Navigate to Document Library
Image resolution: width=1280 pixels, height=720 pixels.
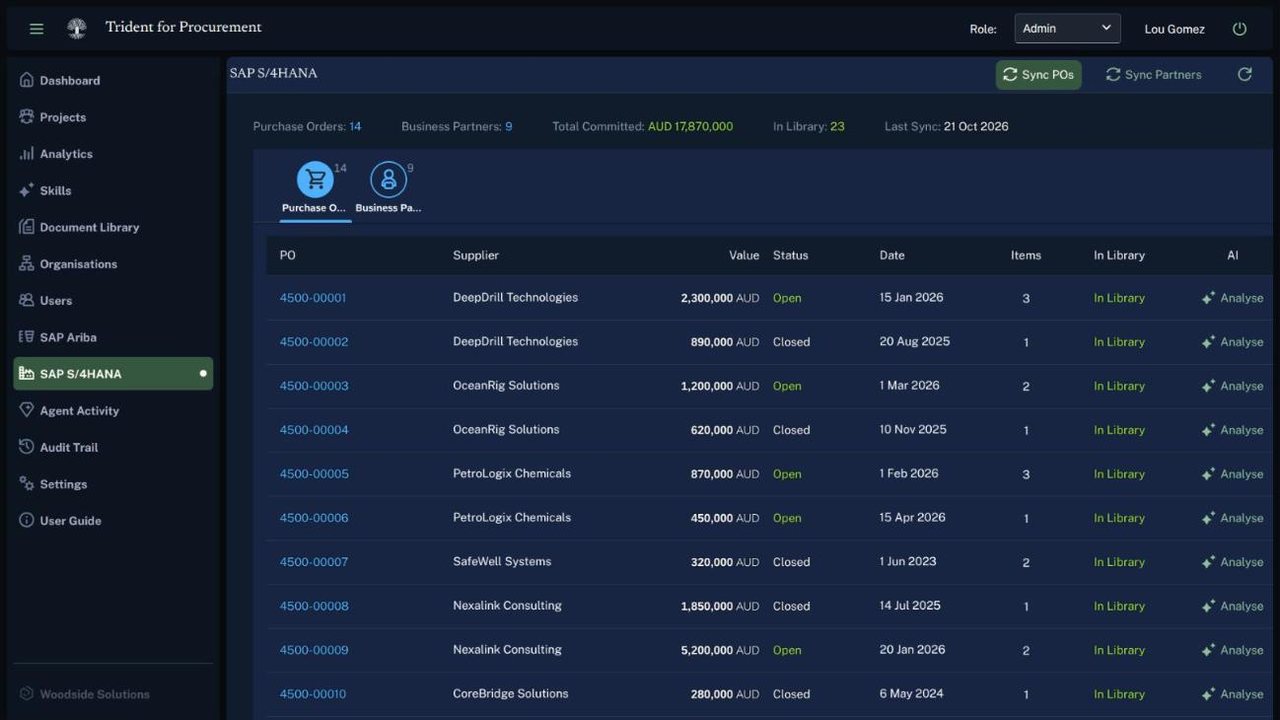click(113, 227)
